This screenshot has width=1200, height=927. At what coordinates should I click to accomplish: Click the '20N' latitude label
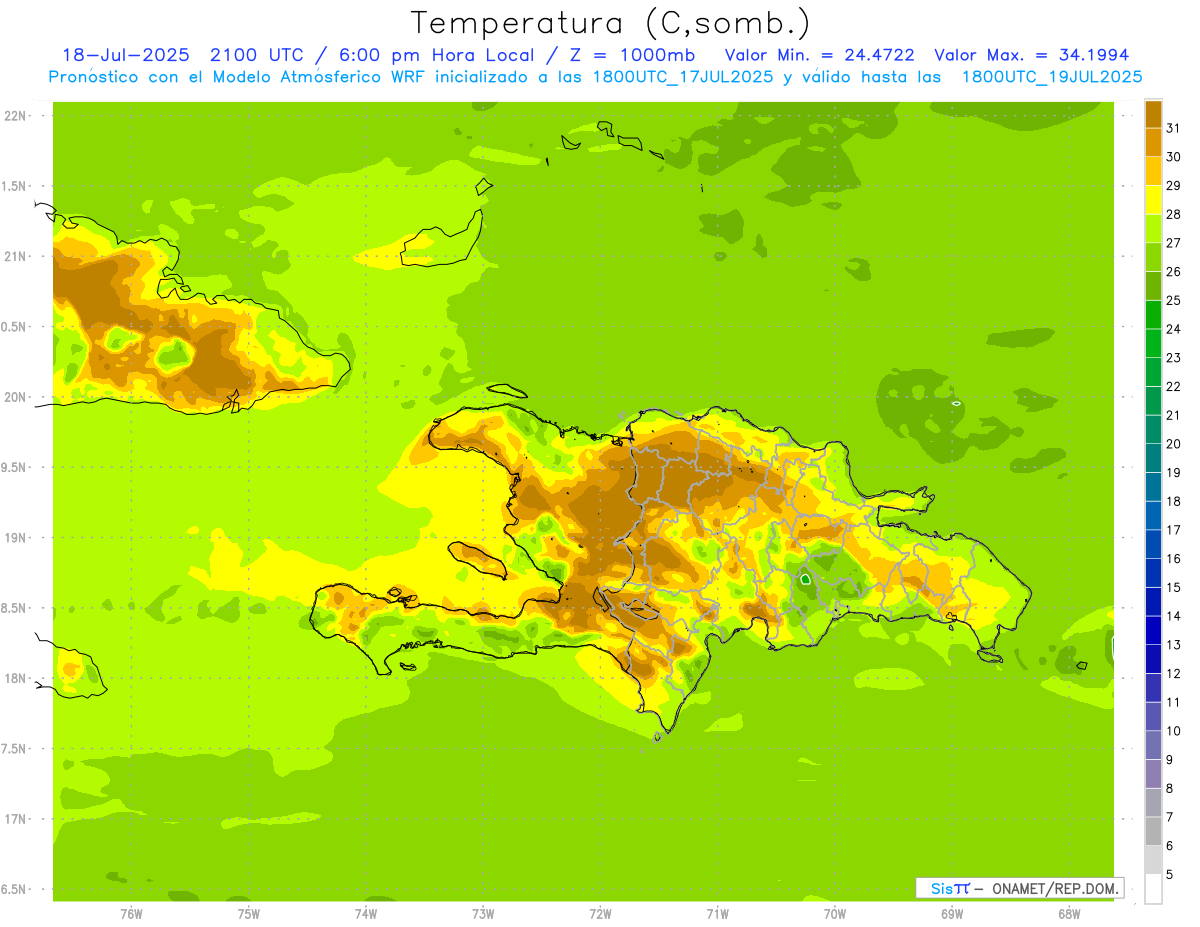[14, 397]
